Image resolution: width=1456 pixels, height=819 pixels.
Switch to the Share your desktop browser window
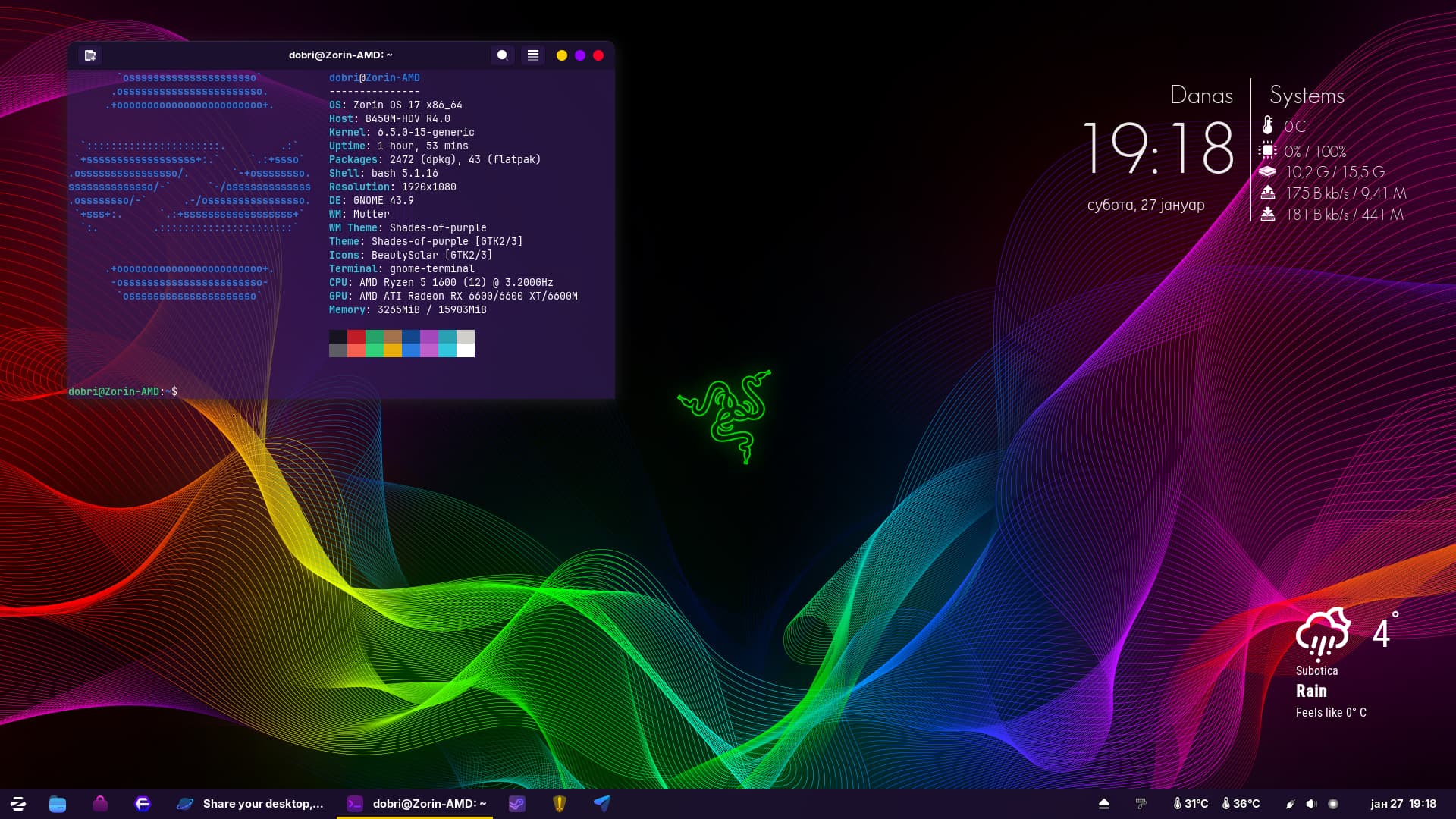(249, 804)
